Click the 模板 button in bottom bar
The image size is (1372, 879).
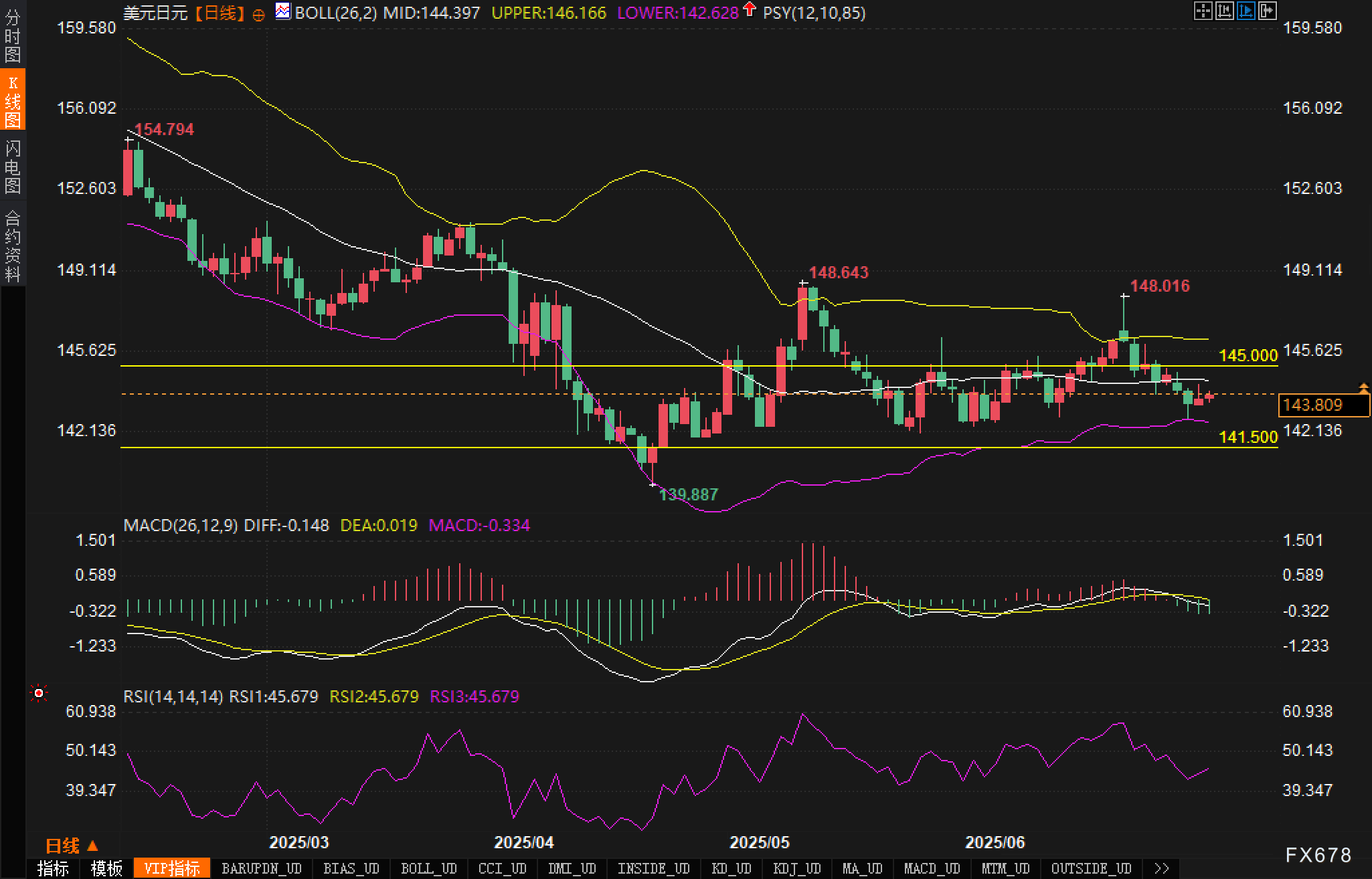click(107, 868)
